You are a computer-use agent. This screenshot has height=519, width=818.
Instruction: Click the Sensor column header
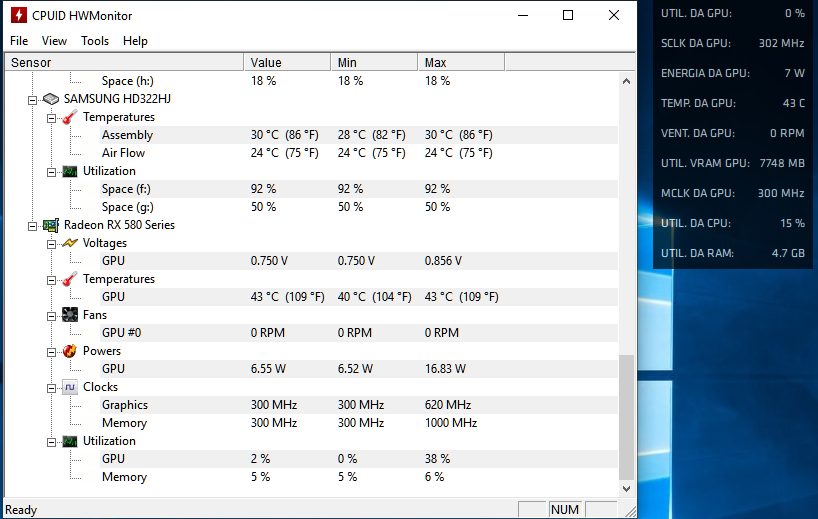click(122, 63)
